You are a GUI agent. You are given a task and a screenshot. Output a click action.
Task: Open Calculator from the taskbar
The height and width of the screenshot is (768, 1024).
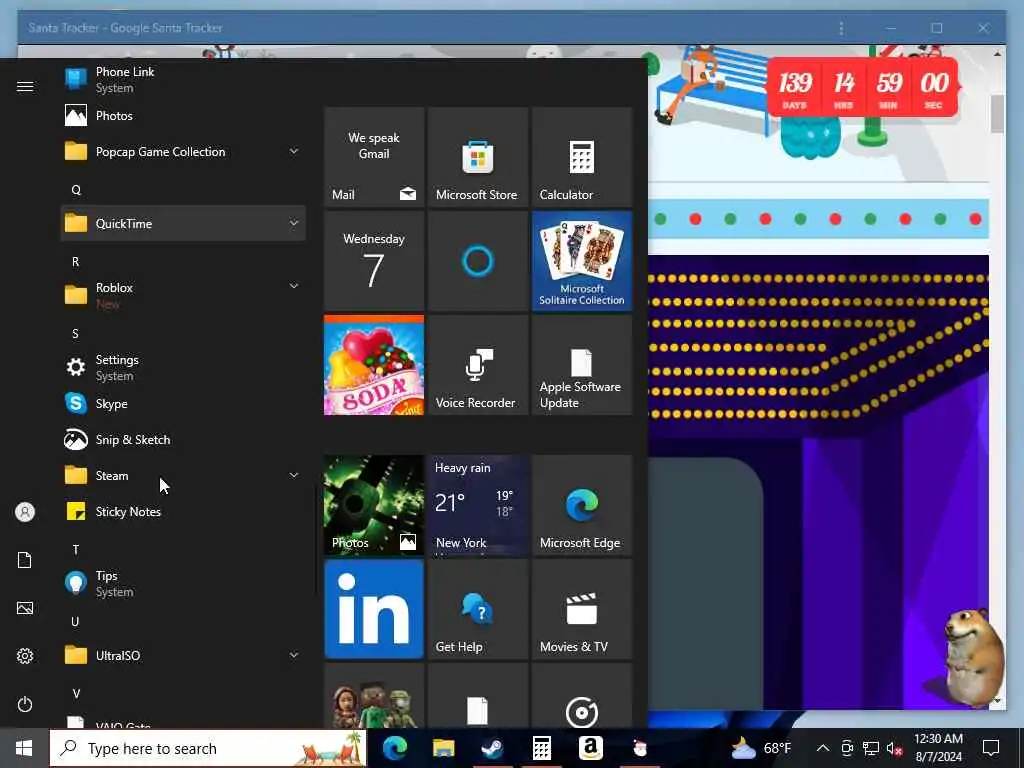(x=541, y=748)
